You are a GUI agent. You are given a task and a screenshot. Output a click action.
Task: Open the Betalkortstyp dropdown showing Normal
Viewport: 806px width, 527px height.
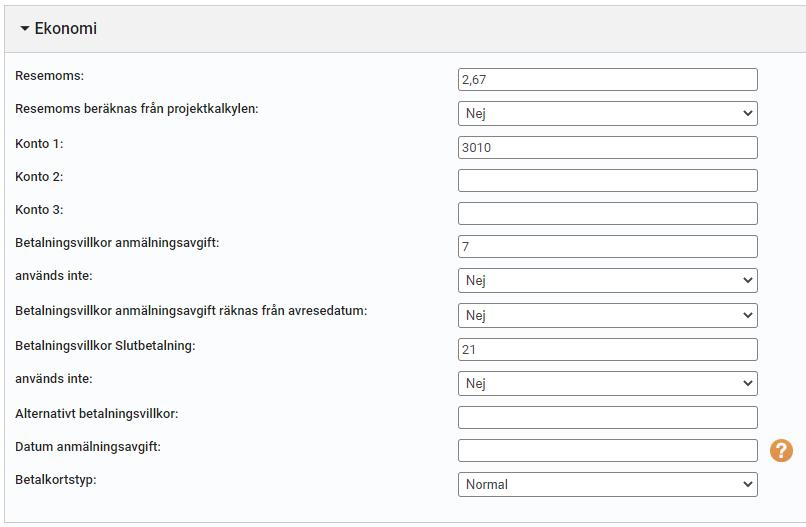(608, 484)
